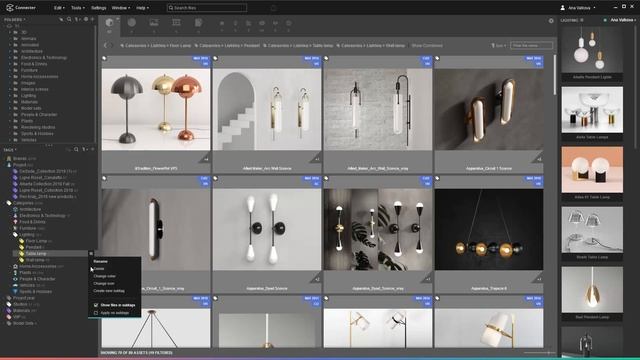
Task: Choose Rename in the tag context menu
Action: [100, 261]
